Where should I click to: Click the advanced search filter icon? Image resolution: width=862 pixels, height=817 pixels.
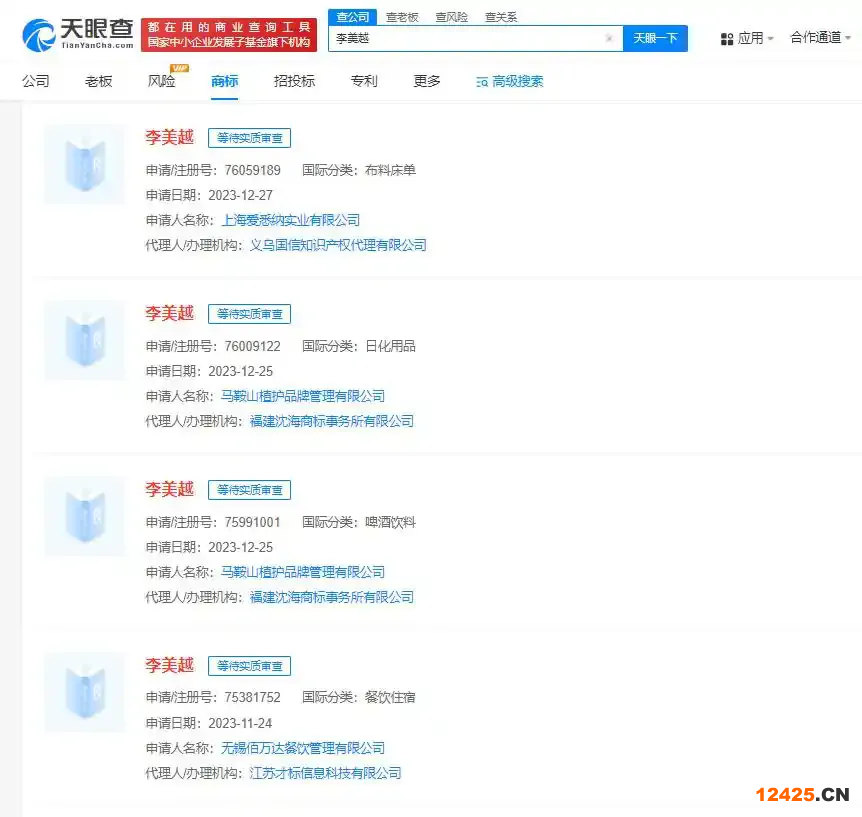(483, 82)
